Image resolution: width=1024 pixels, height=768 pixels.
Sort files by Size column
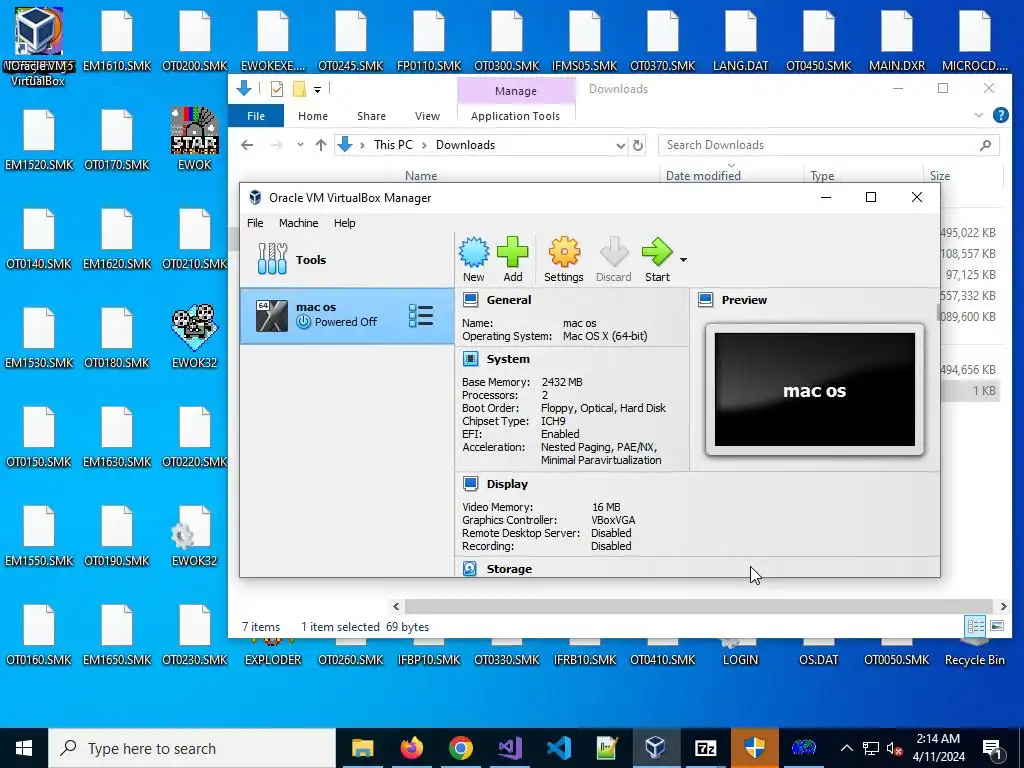[x=940, y=176]
